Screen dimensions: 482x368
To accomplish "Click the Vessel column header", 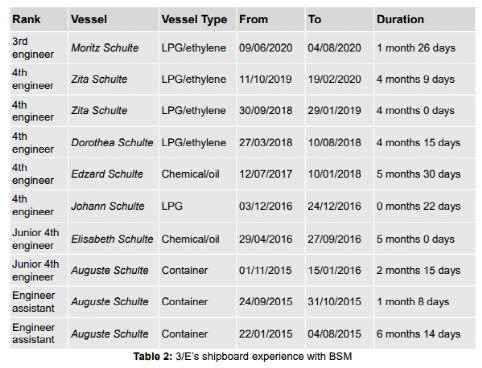I will click(89, 19).
